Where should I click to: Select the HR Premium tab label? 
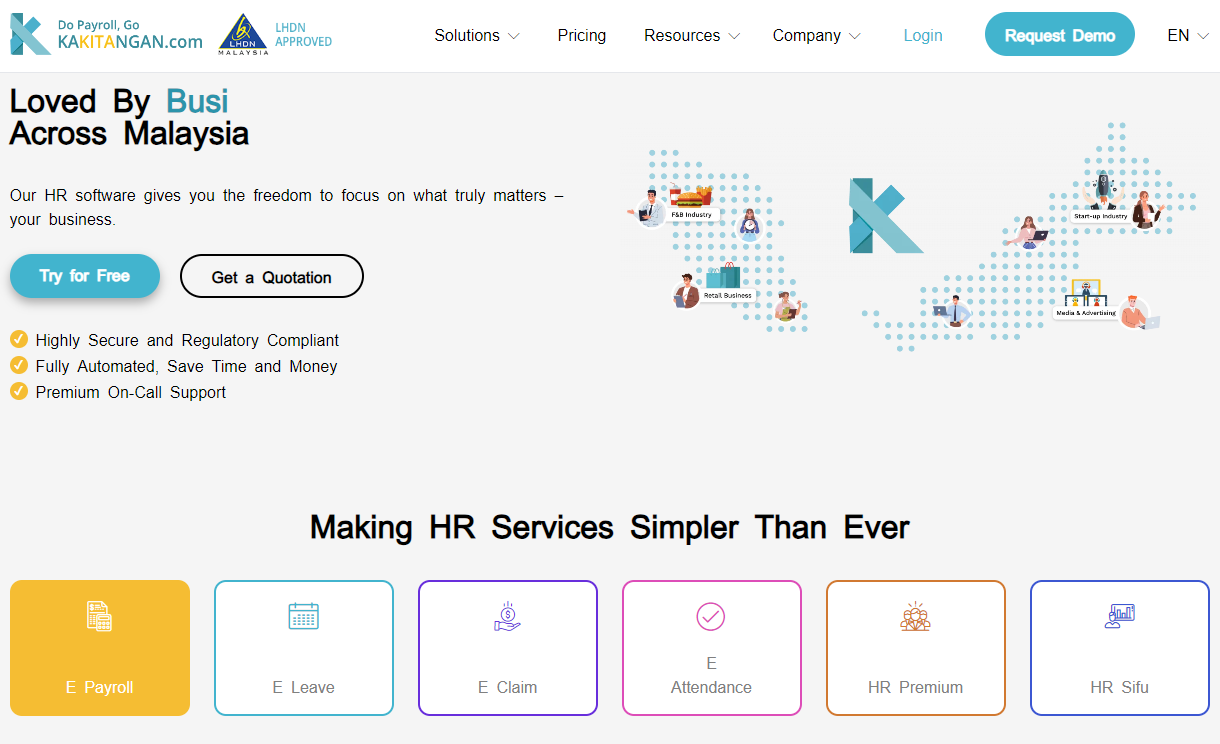point(915,687)
